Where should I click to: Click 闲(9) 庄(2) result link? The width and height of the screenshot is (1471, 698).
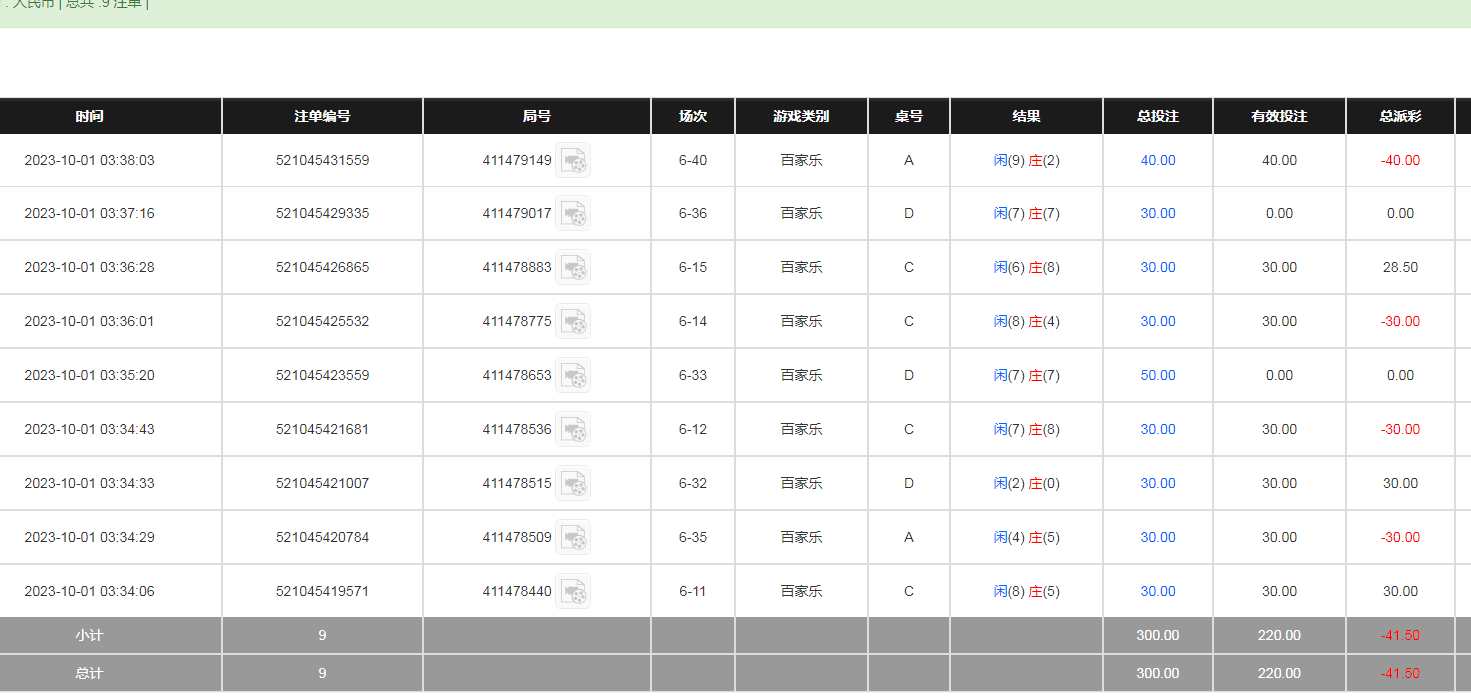click(x=1026, y=160)
